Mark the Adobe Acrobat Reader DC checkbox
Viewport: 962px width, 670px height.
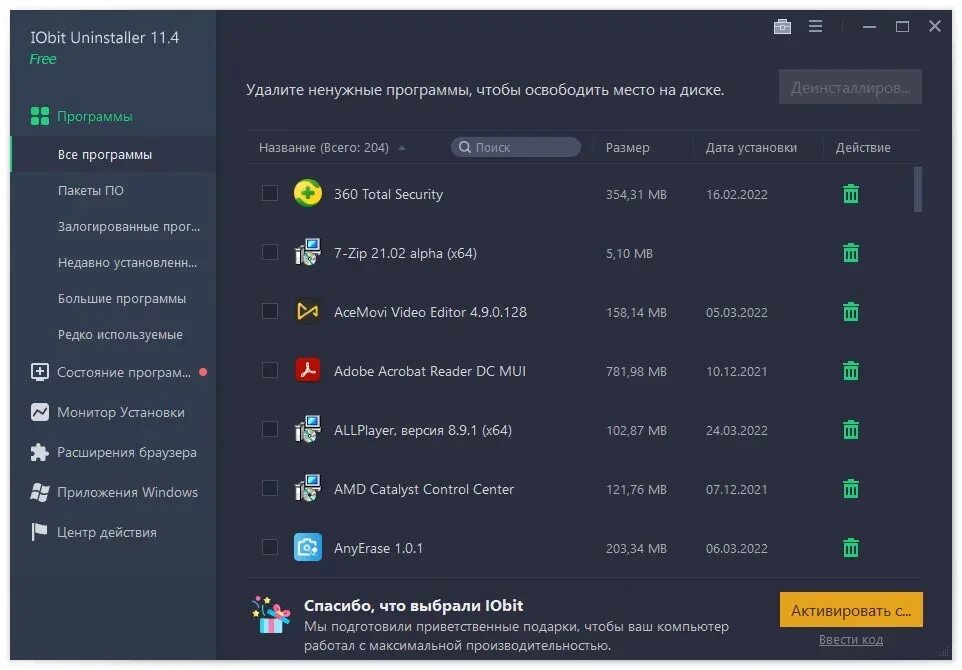(270, 370)
